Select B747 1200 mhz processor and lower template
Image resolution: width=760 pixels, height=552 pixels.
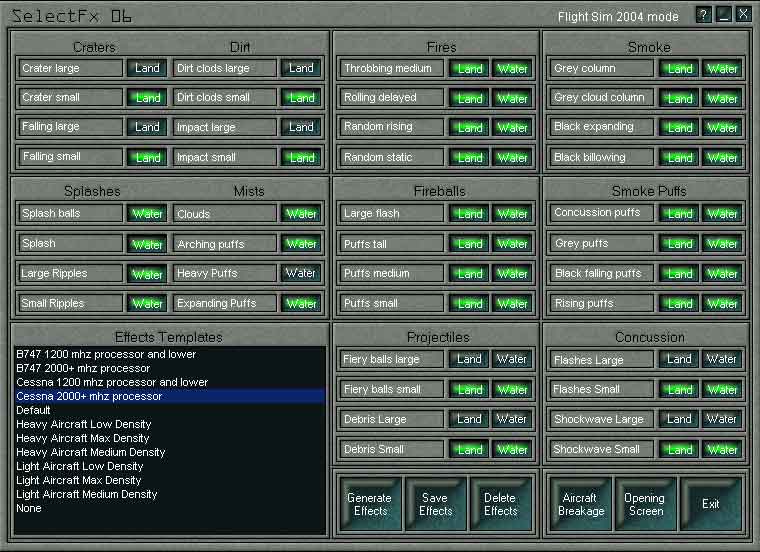[170, 354]
